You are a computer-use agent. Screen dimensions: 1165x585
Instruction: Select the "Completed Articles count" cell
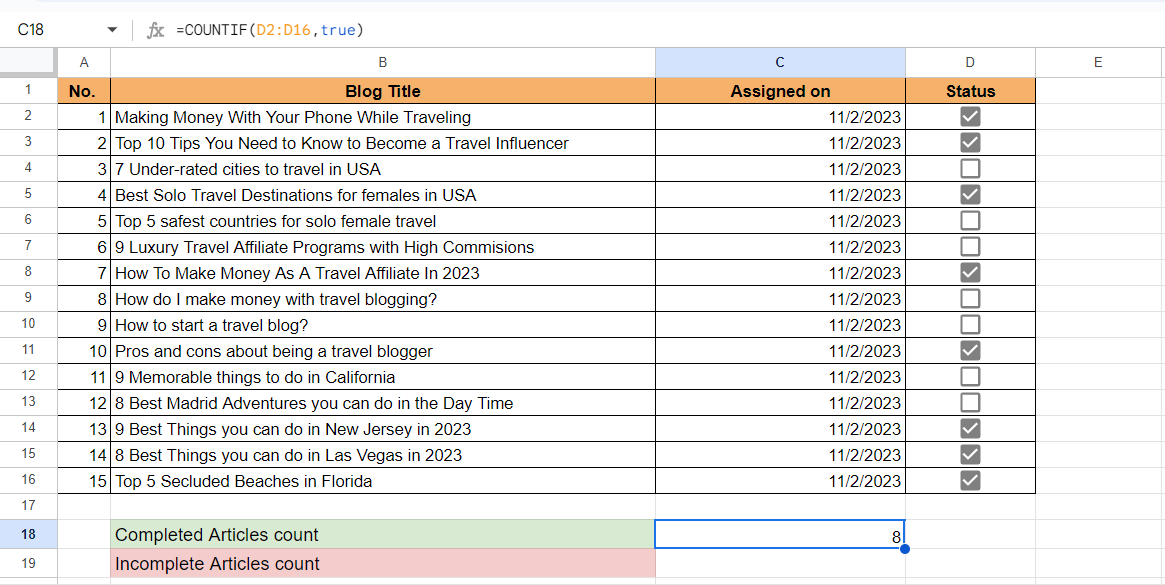[x=383, y=534]
